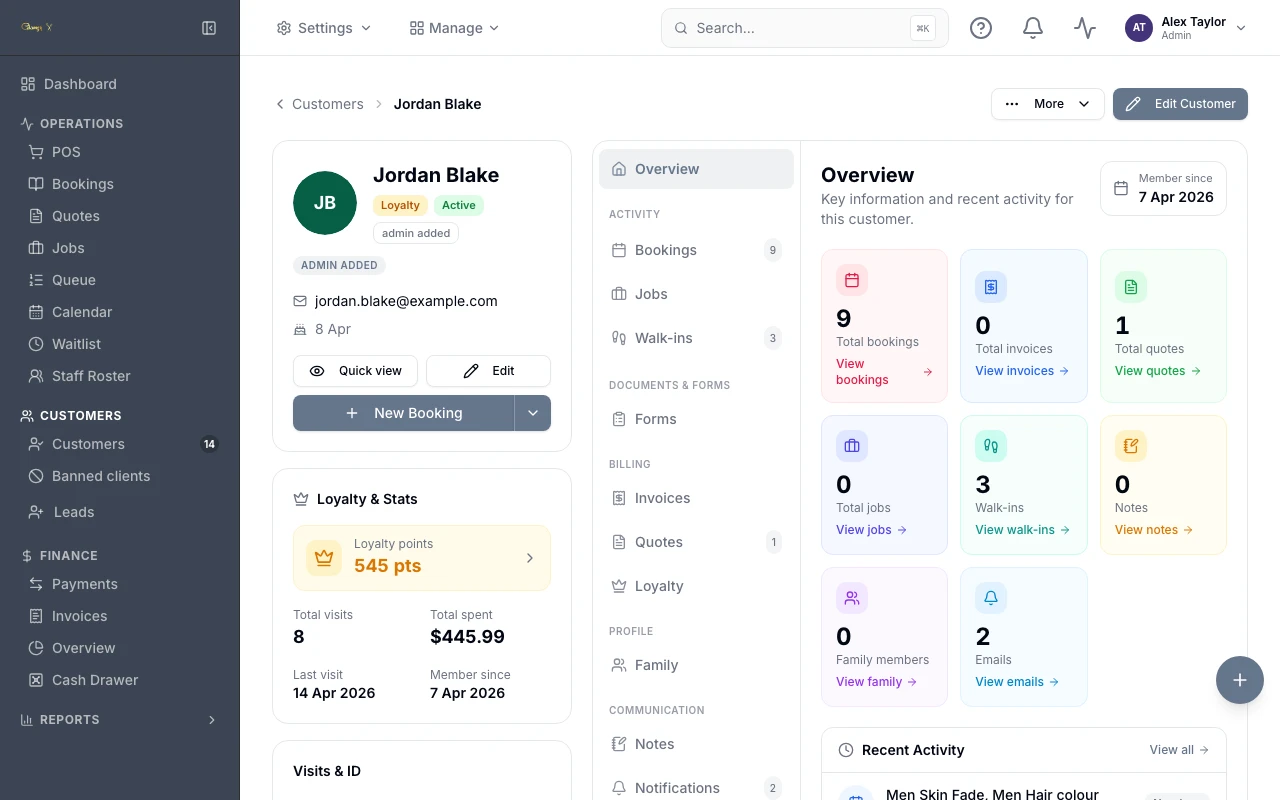1280x800 pixels.
Task: Open the help question-mark icon
Action: coord(981,28)
